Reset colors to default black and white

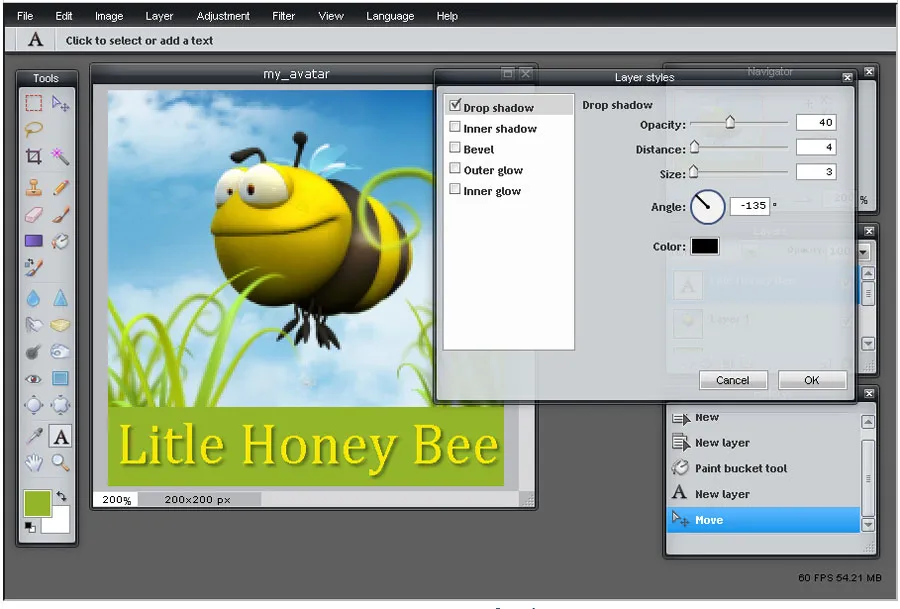coord(30,527)
